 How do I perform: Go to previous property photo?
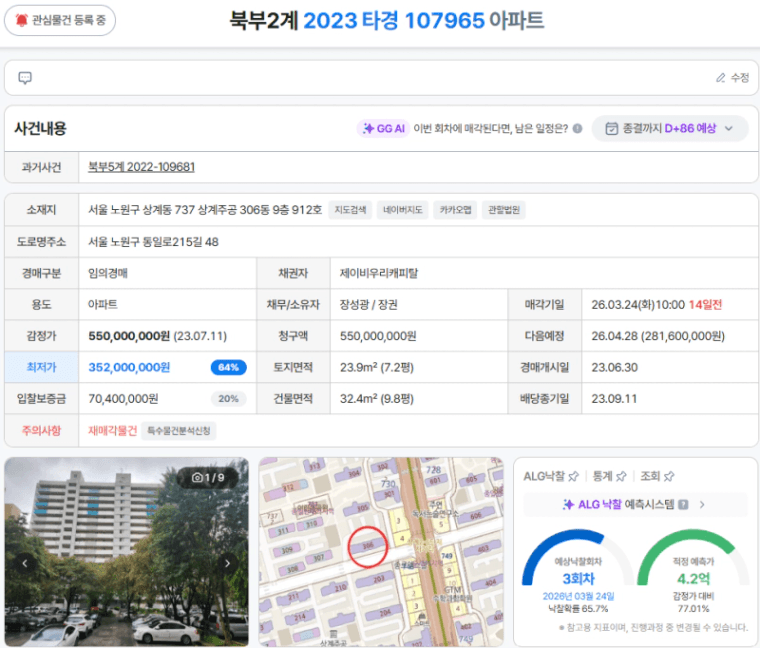27,563
